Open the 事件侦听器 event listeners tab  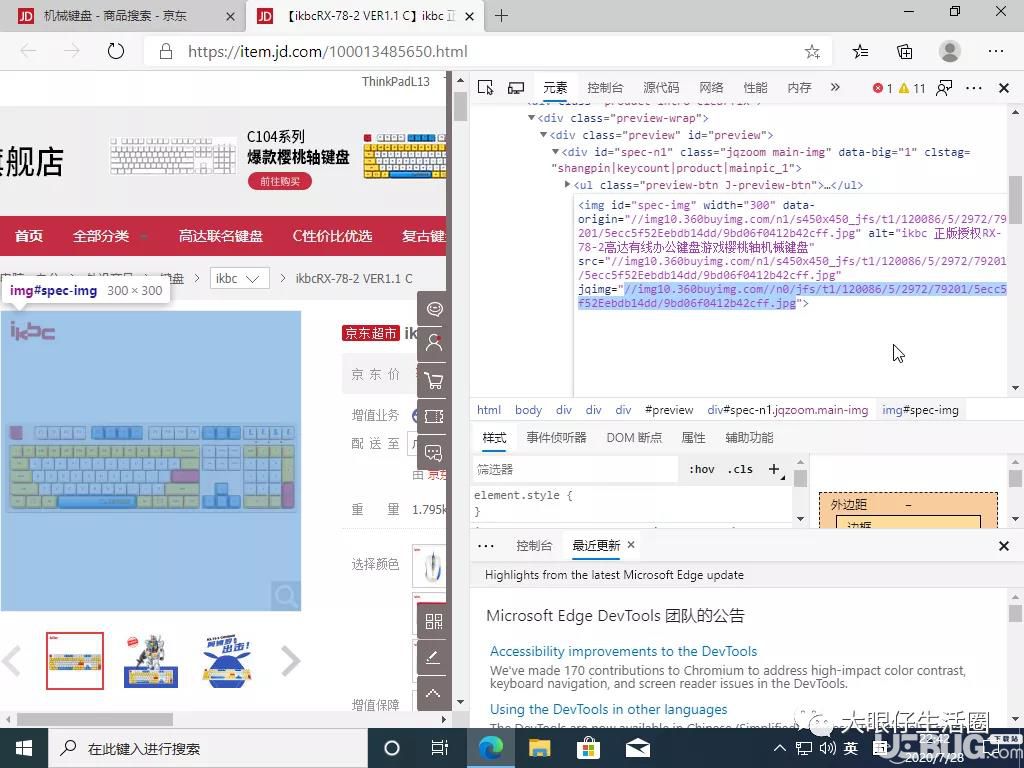click(556, 438)
